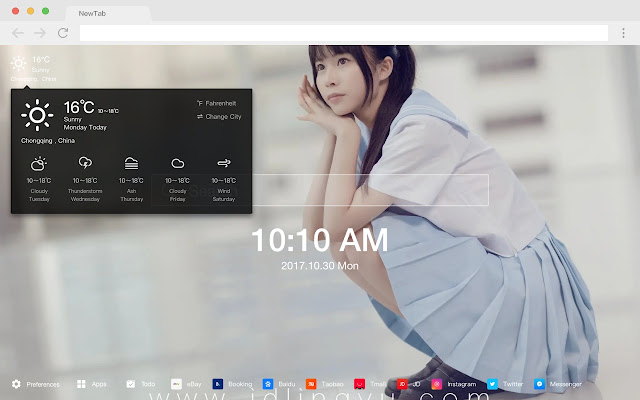The width and height of the screenshot is (640, 400).
Task: Open the Apps grid icon
Action: [x=81, y=384]
